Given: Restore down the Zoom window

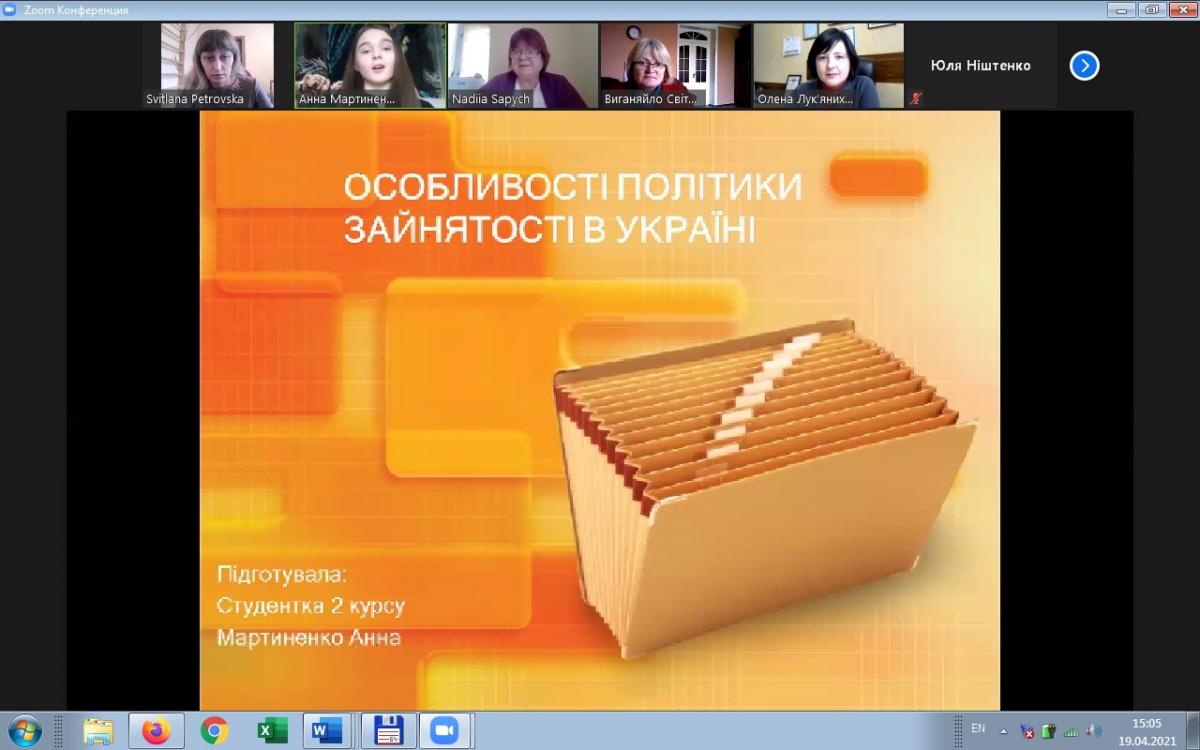Looking at the screenshot, I should pos(1150,9).
